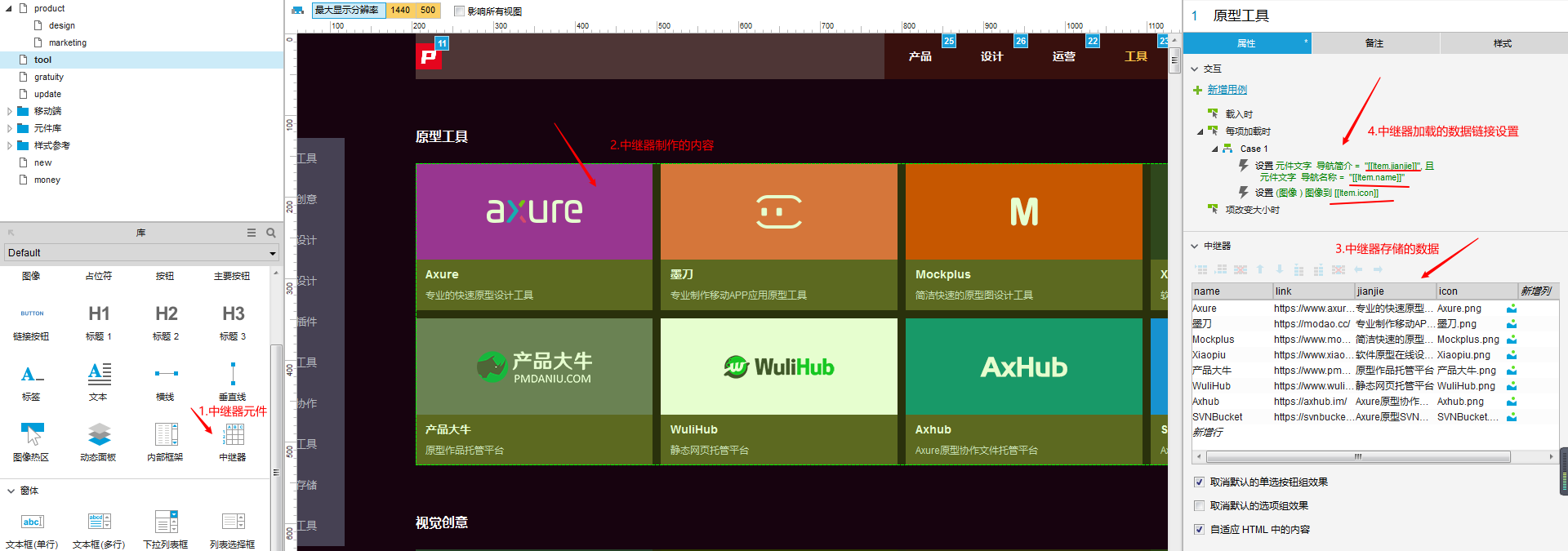The height and width of the screenshot is (551, 1568).
Task: Click import image icon for Axure.png row
Action: 1512,309
